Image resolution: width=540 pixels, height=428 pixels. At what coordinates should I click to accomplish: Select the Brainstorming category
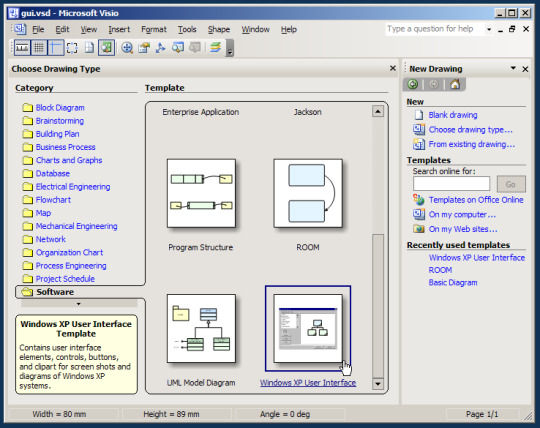click(53, 121)
